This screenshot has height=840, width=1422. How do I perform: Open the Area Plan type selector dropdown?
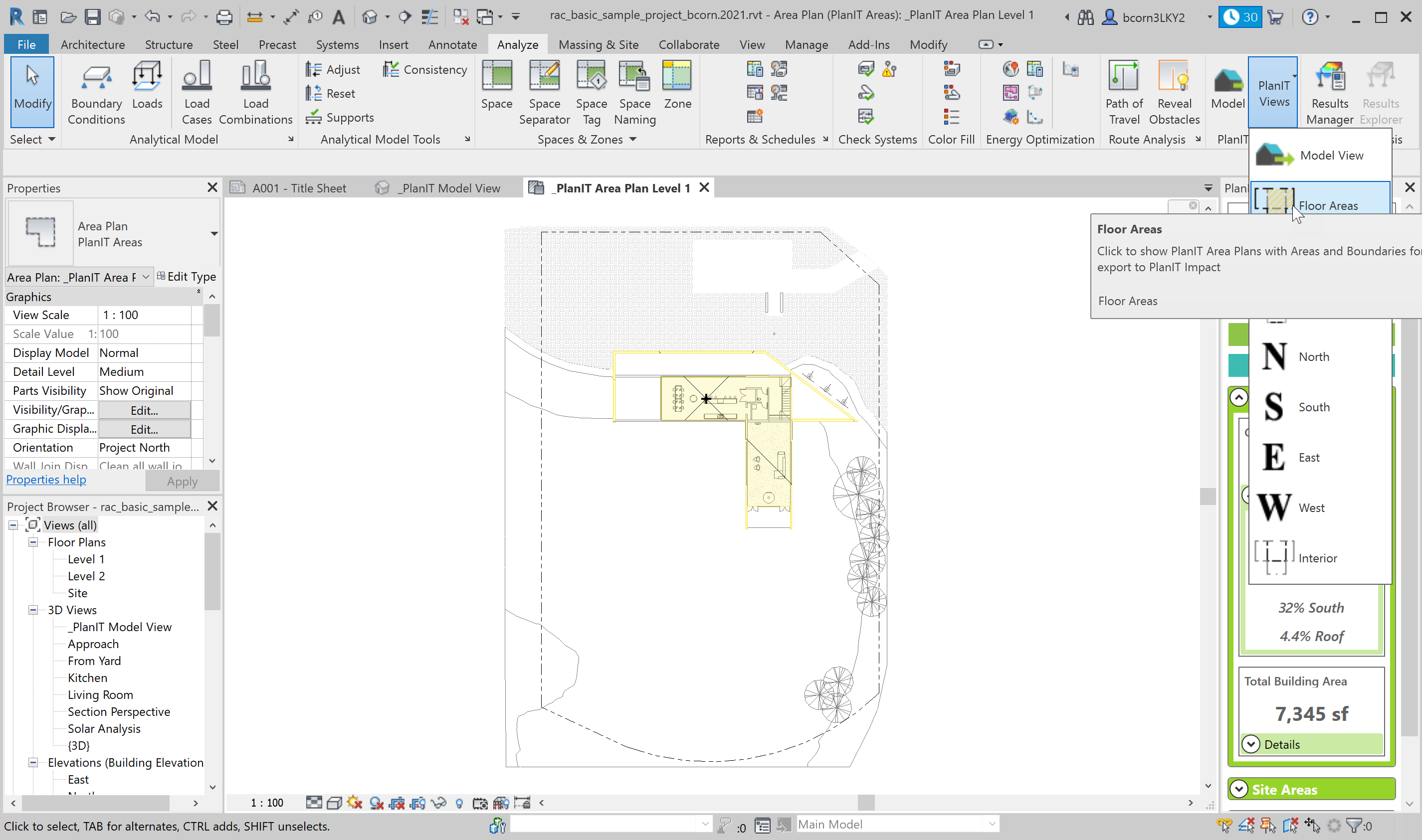coord(213,233)
